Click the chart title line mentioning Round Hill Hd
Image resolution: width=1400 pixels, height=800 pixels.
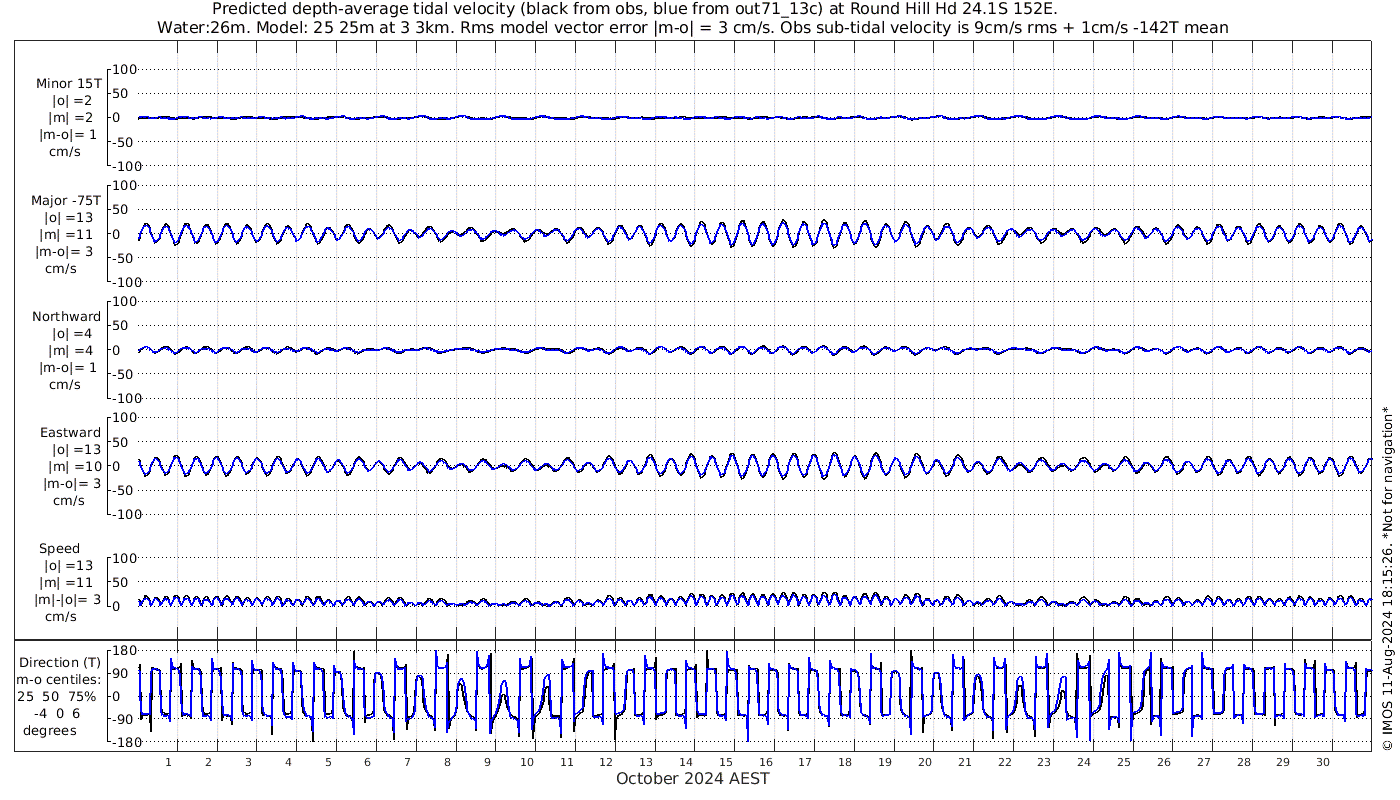(634, 9)
